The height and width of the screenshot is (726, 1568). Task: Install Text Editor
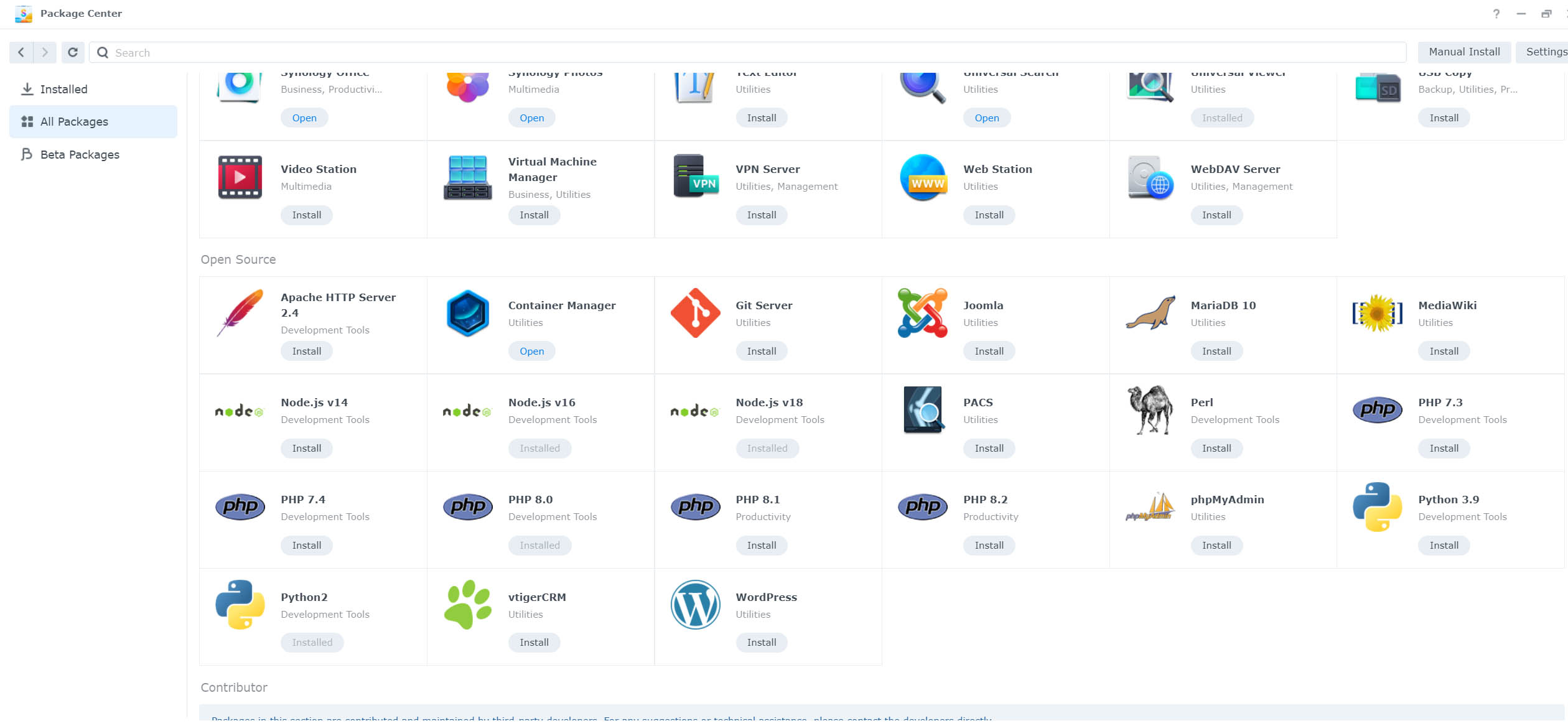coord(762,118)
